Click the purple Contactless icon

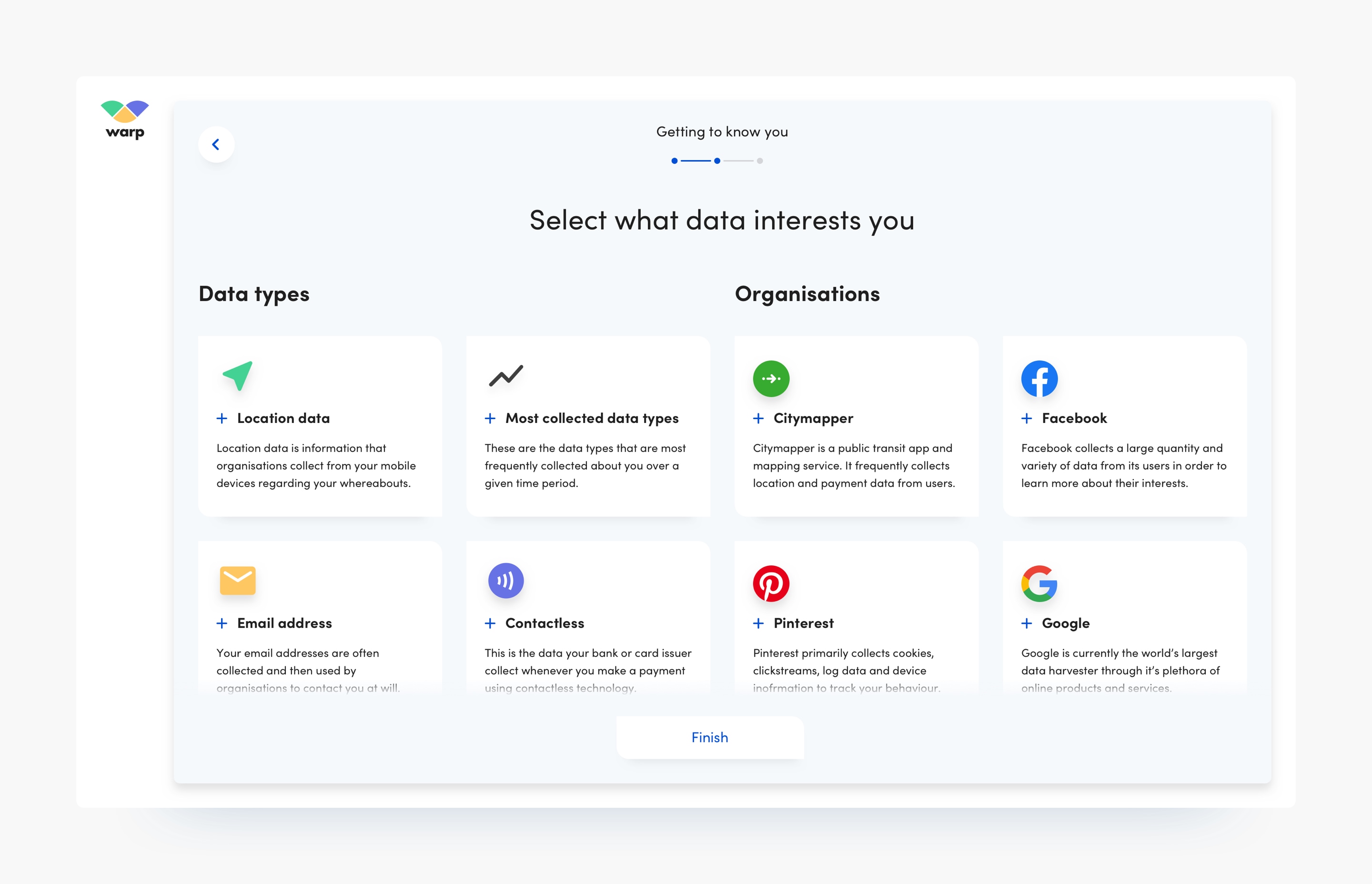click(506, 581)
